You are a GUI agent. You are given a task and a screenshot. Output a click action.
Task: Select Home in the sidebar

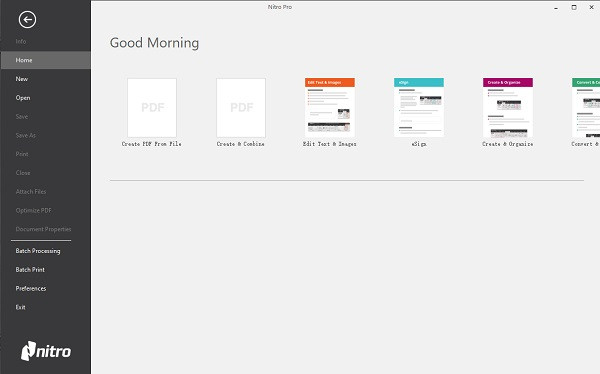coord(46,60)
